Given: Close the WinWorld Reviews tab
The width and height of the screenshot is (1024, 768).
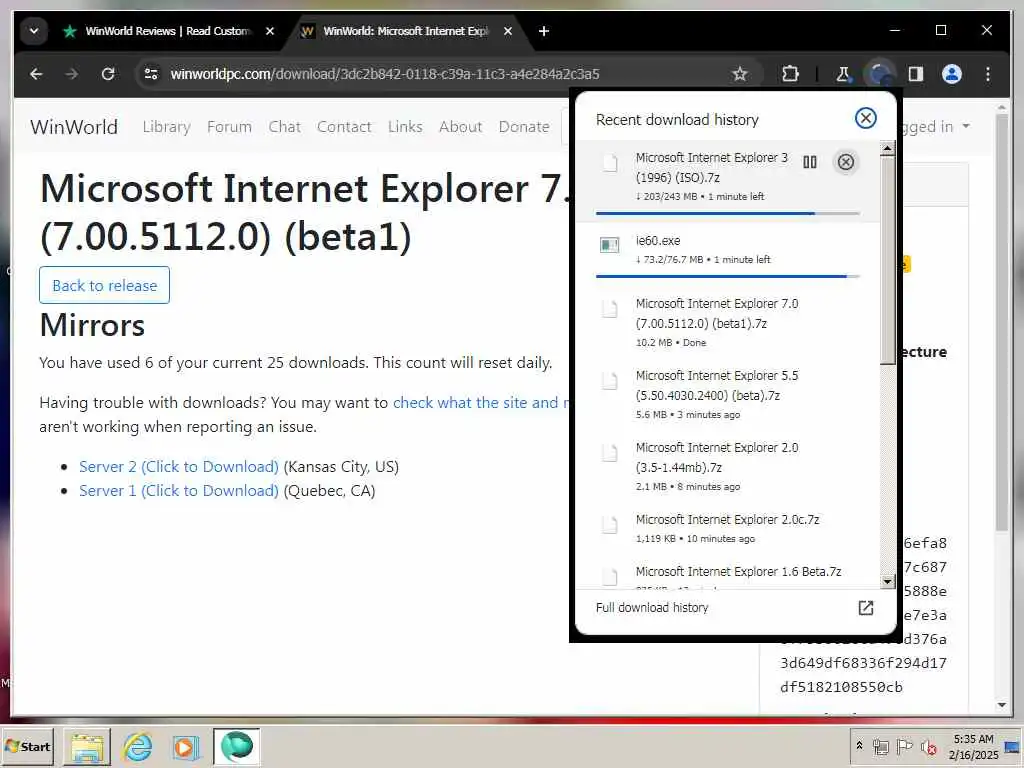Looking at the screenshot, I should (270, 31).
